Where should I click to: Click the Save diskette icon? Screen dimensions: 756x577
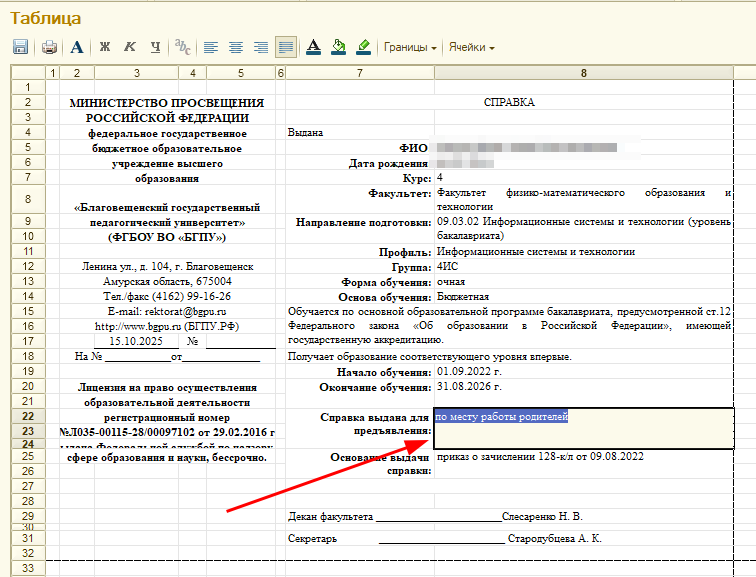point(19,47)
